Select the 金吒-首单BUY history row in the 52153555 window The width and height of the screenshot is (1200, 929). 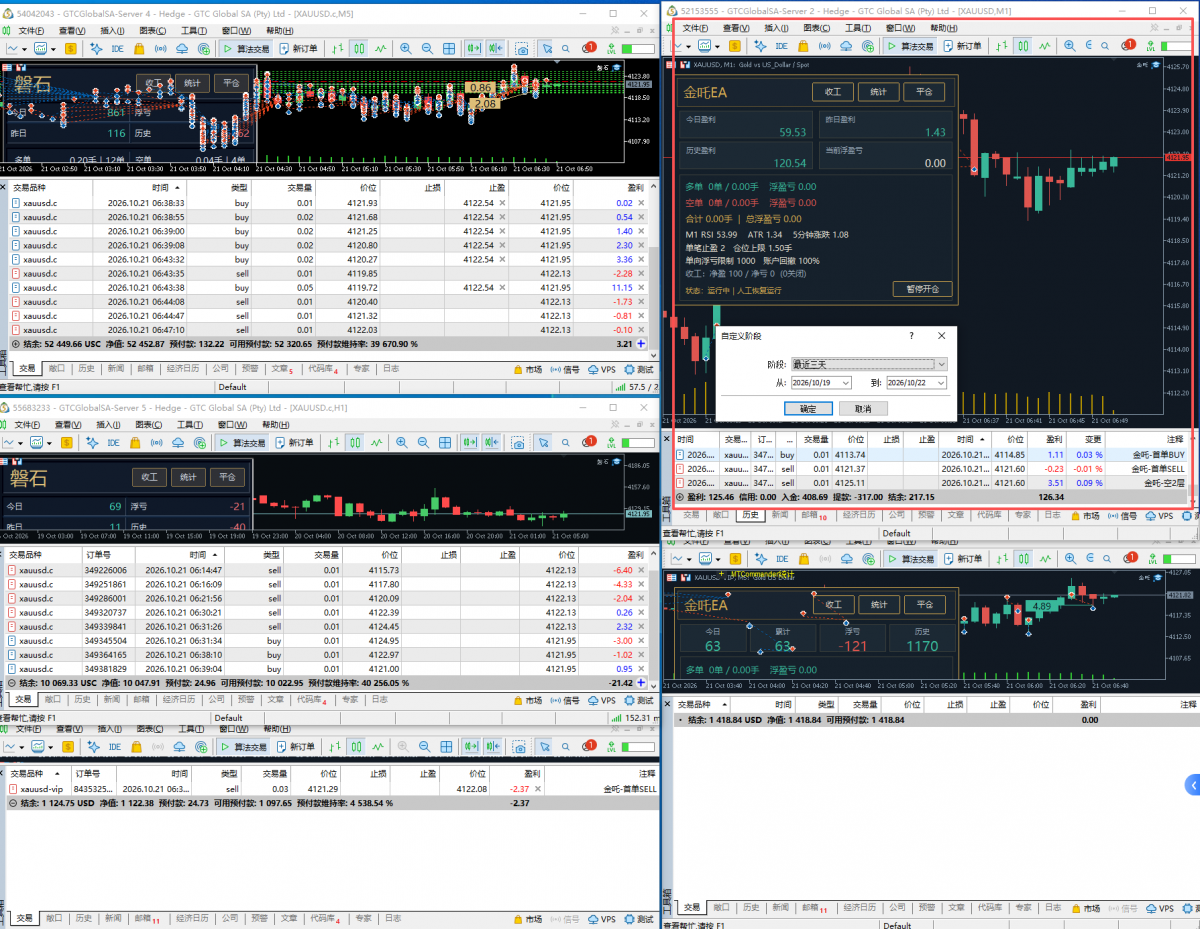930,454
